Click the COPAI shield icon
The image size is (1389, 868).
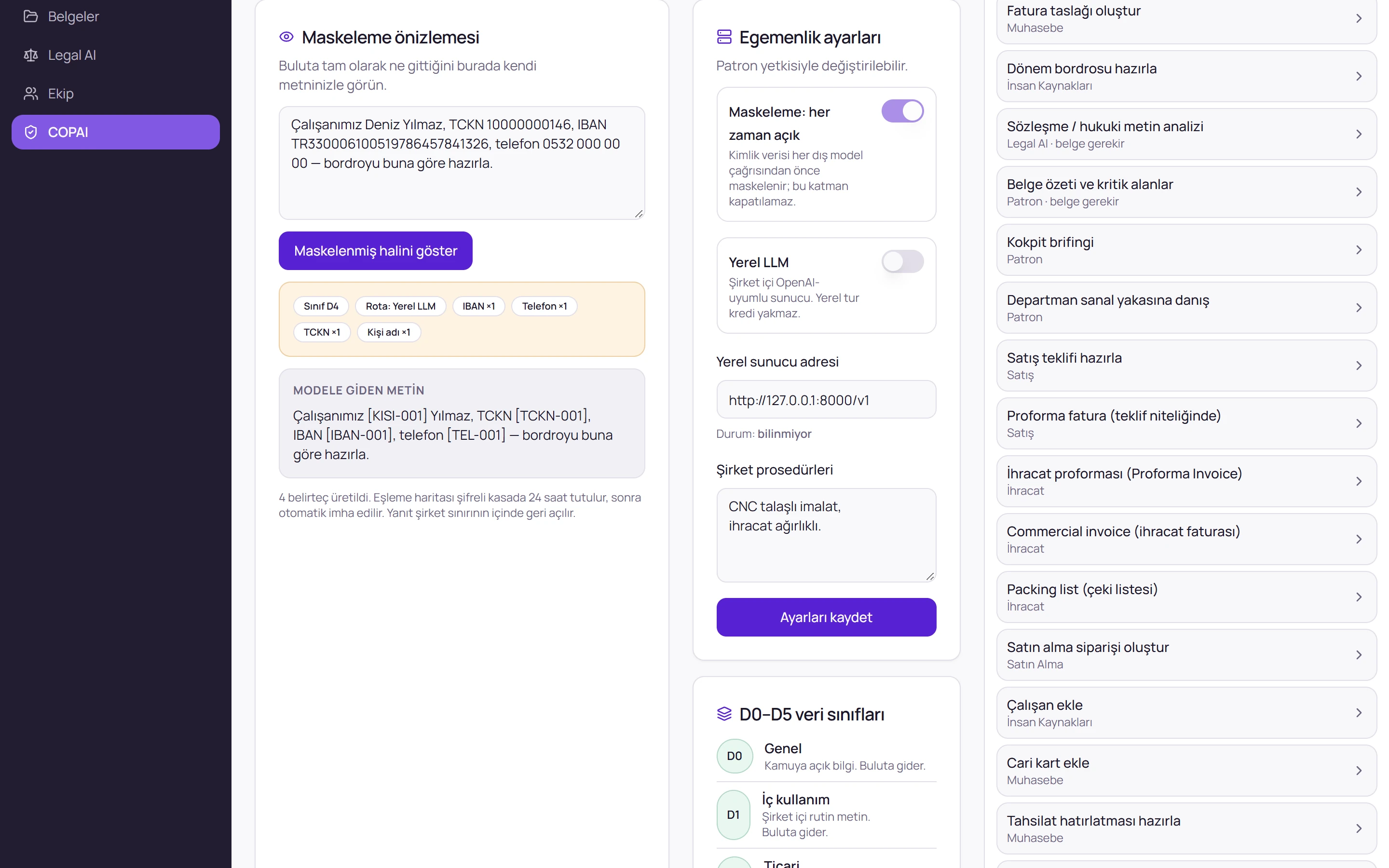click(30, 132)
